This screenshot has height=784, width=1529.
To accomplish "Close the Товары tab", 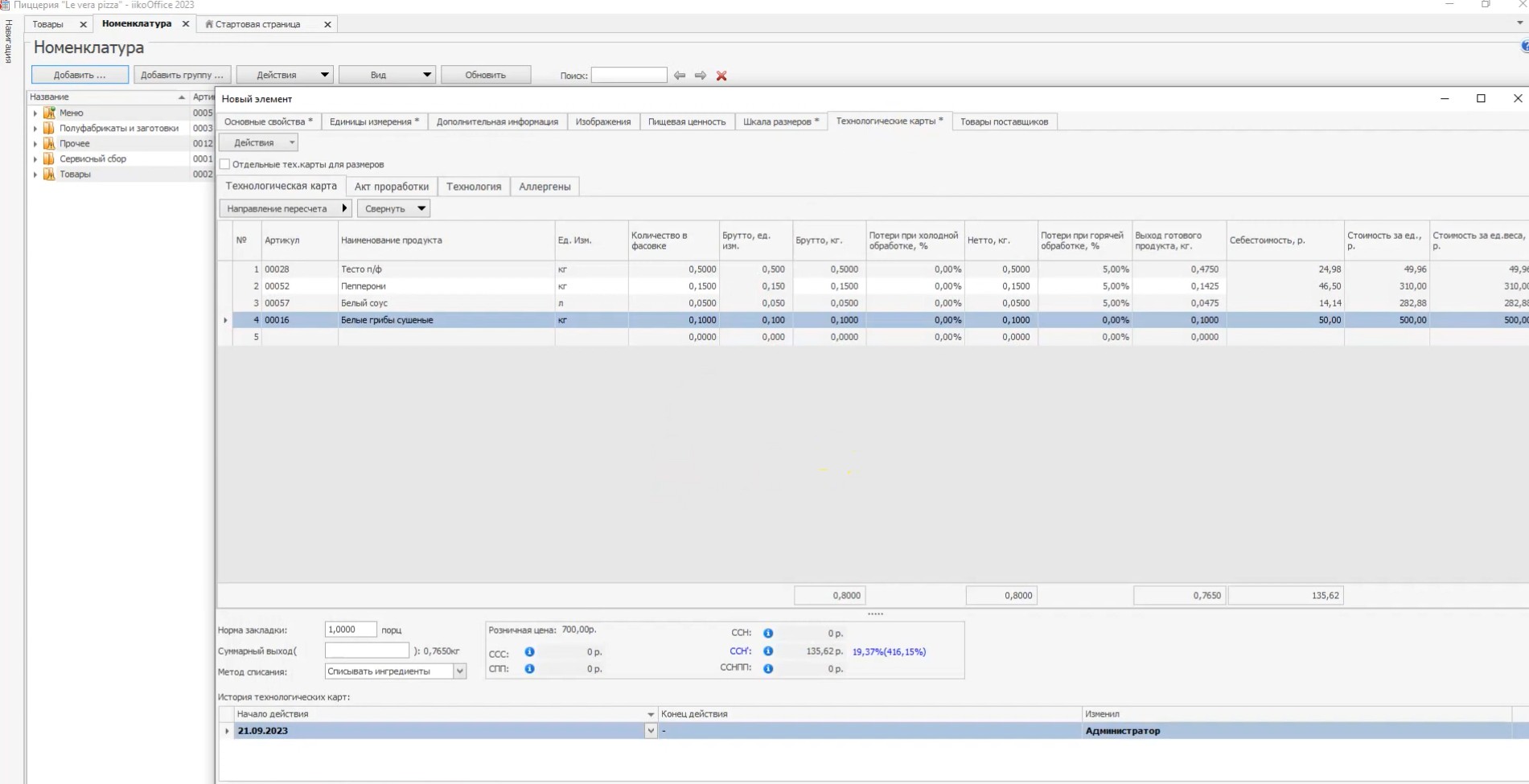I will coord(83,24).
